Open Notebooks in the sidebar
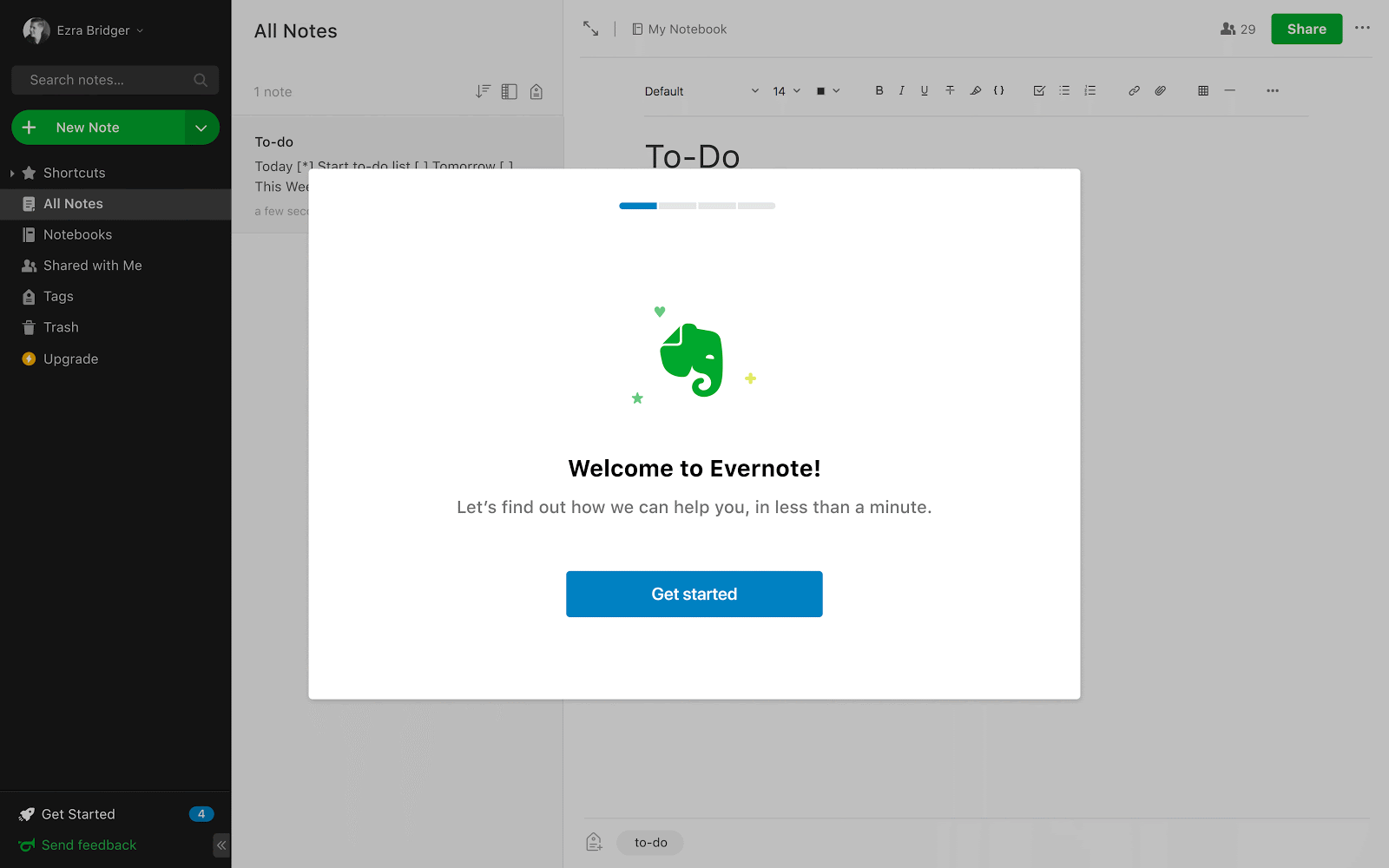 [77, 234]
